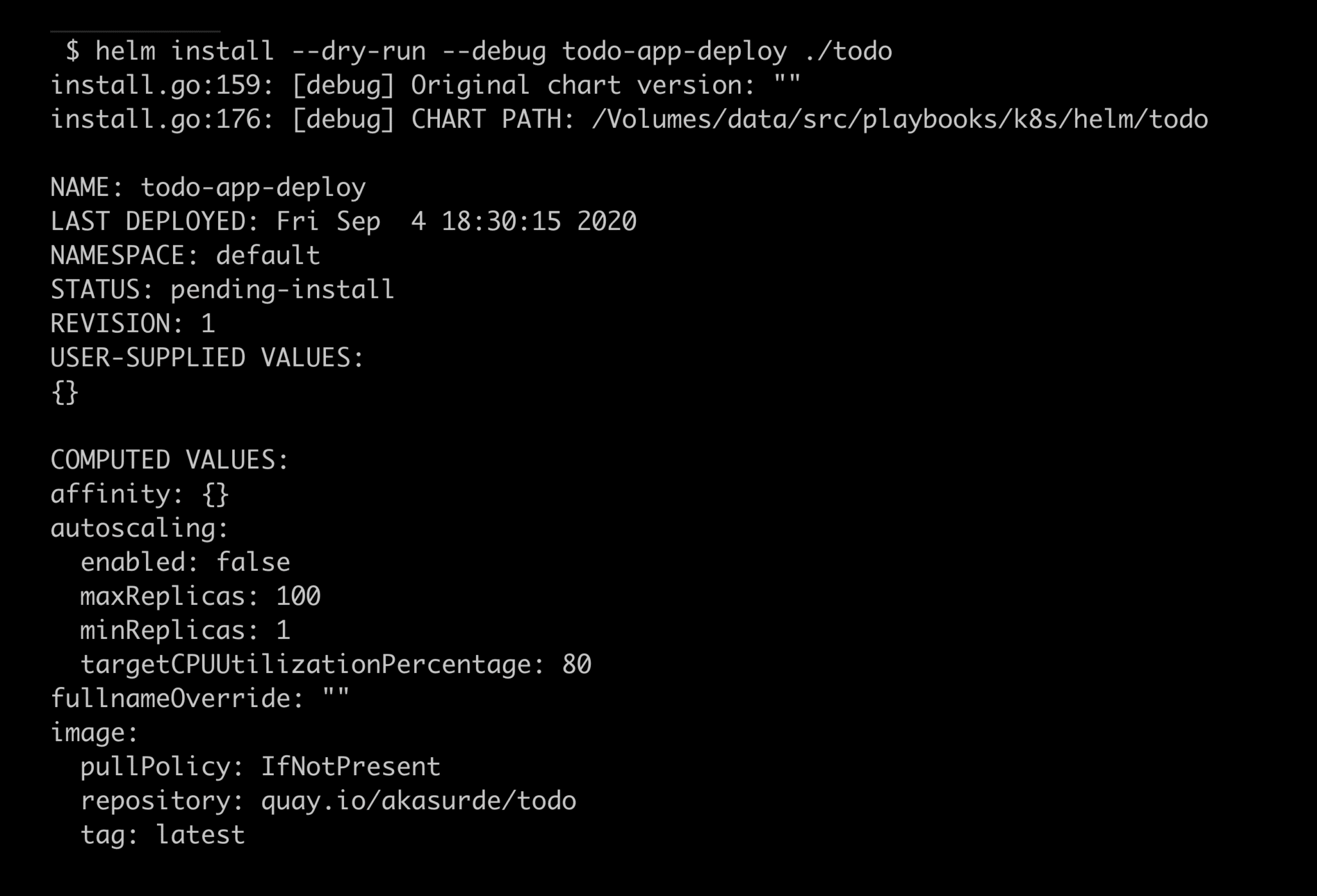This screenshot has width=1317, height=896.
Task: Click the NAME: todo-app-deploy line
Action: tap(208, 188)
